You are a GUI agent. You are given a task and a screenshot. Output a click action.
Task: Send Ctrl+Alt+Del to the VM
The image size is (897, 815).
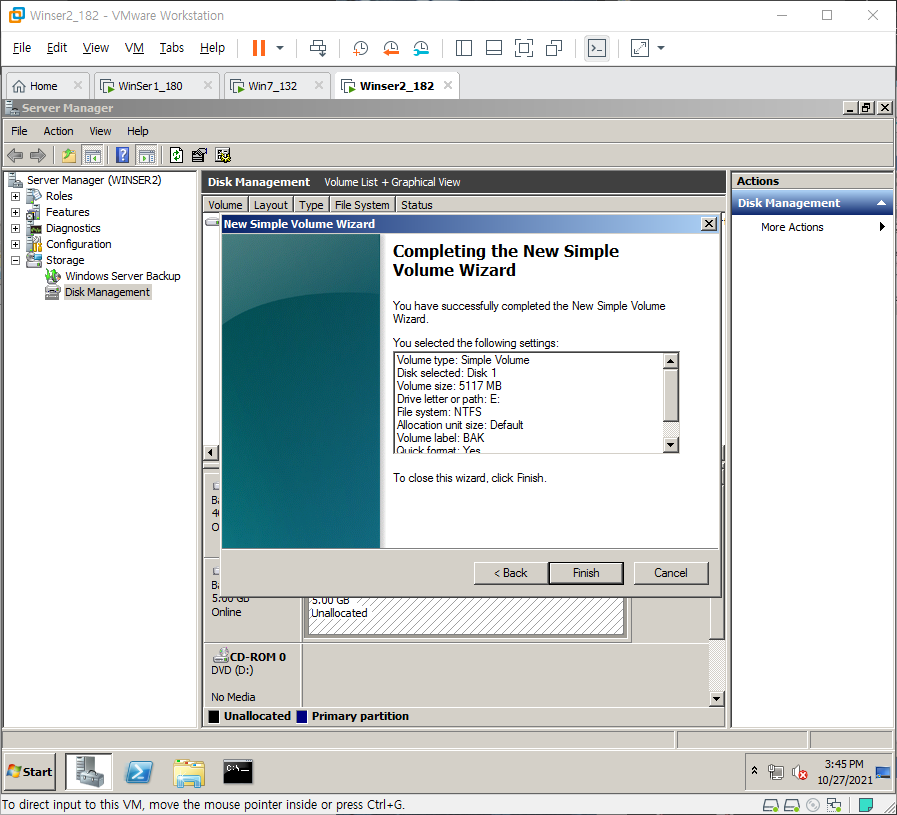(318, 48)
